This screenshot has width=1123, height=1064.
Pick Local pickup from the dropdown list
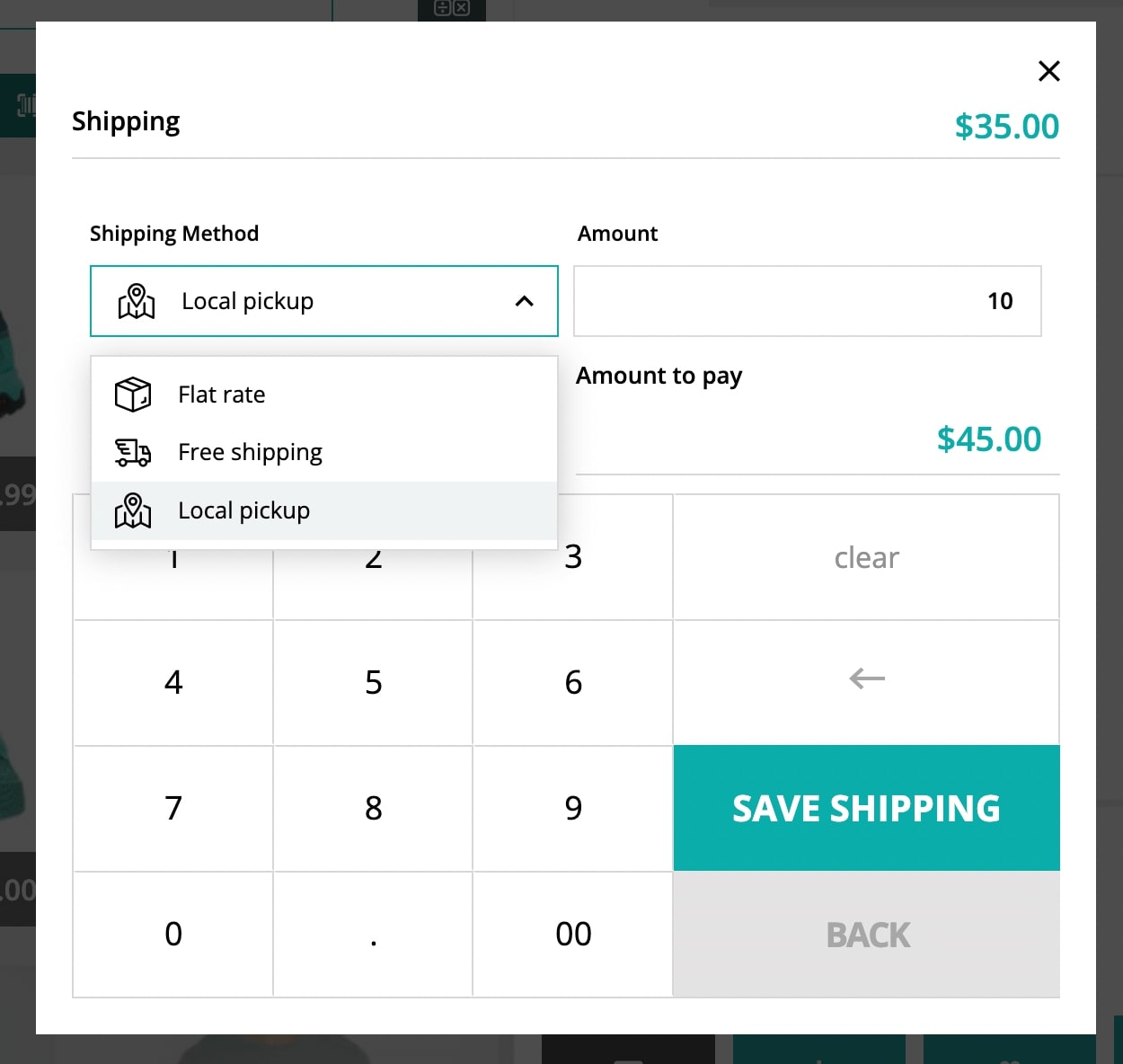pyautogui.click(x=324, y=510)
